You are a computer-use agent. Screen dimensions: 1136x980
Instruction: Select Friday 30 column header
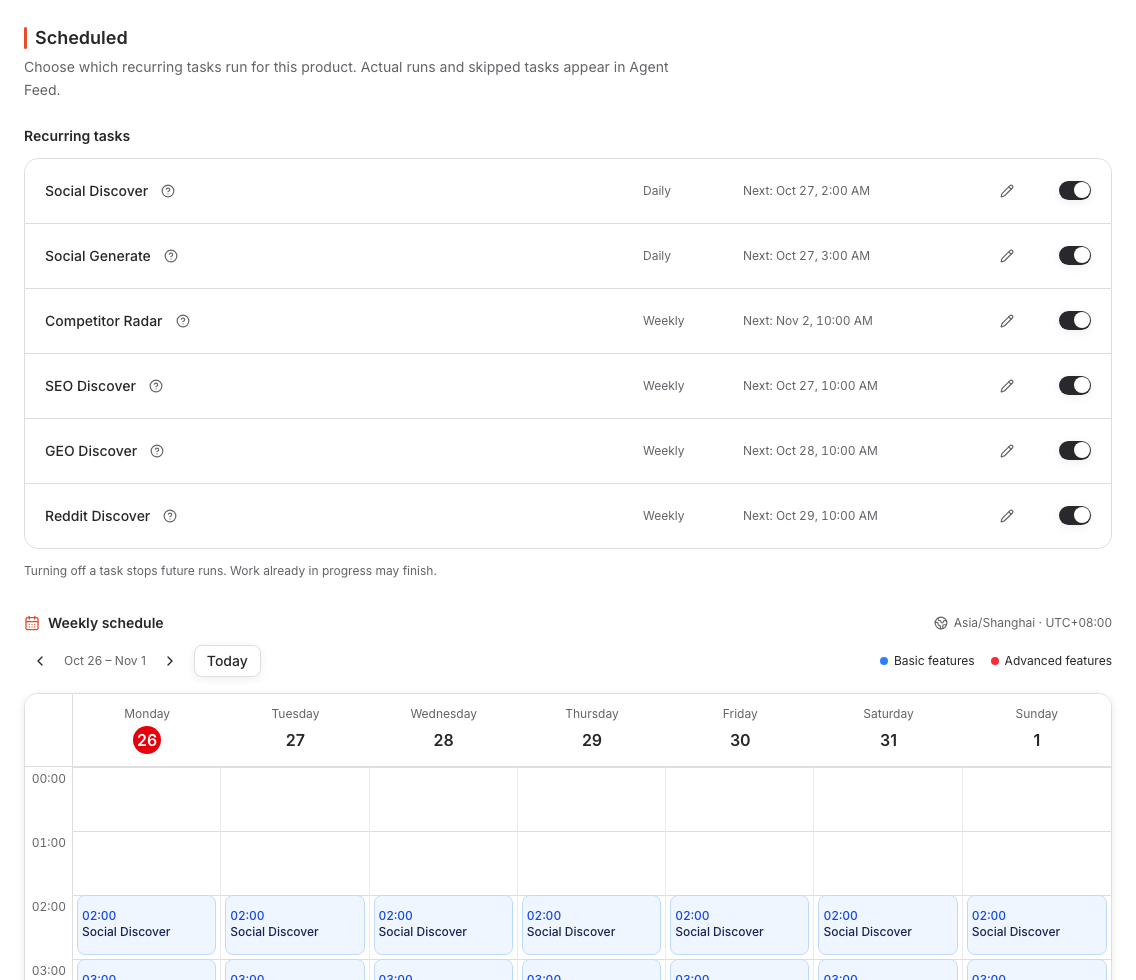[740, 730]
